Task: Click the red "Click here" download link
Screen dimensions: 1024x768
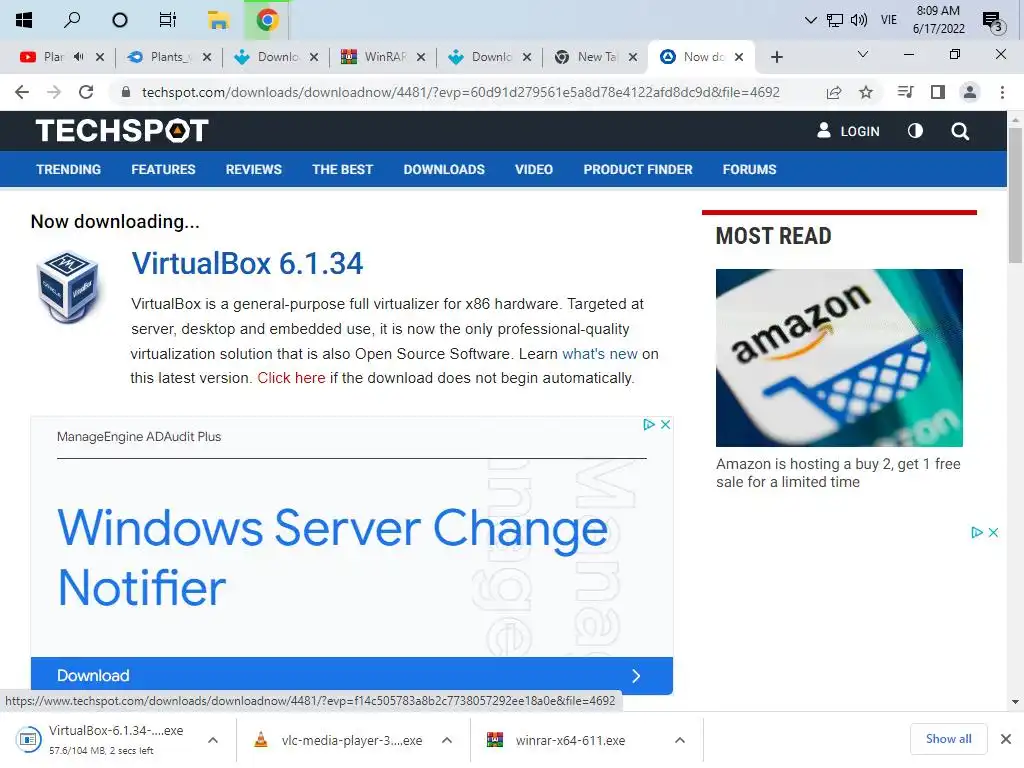Action: click(291, 378)
